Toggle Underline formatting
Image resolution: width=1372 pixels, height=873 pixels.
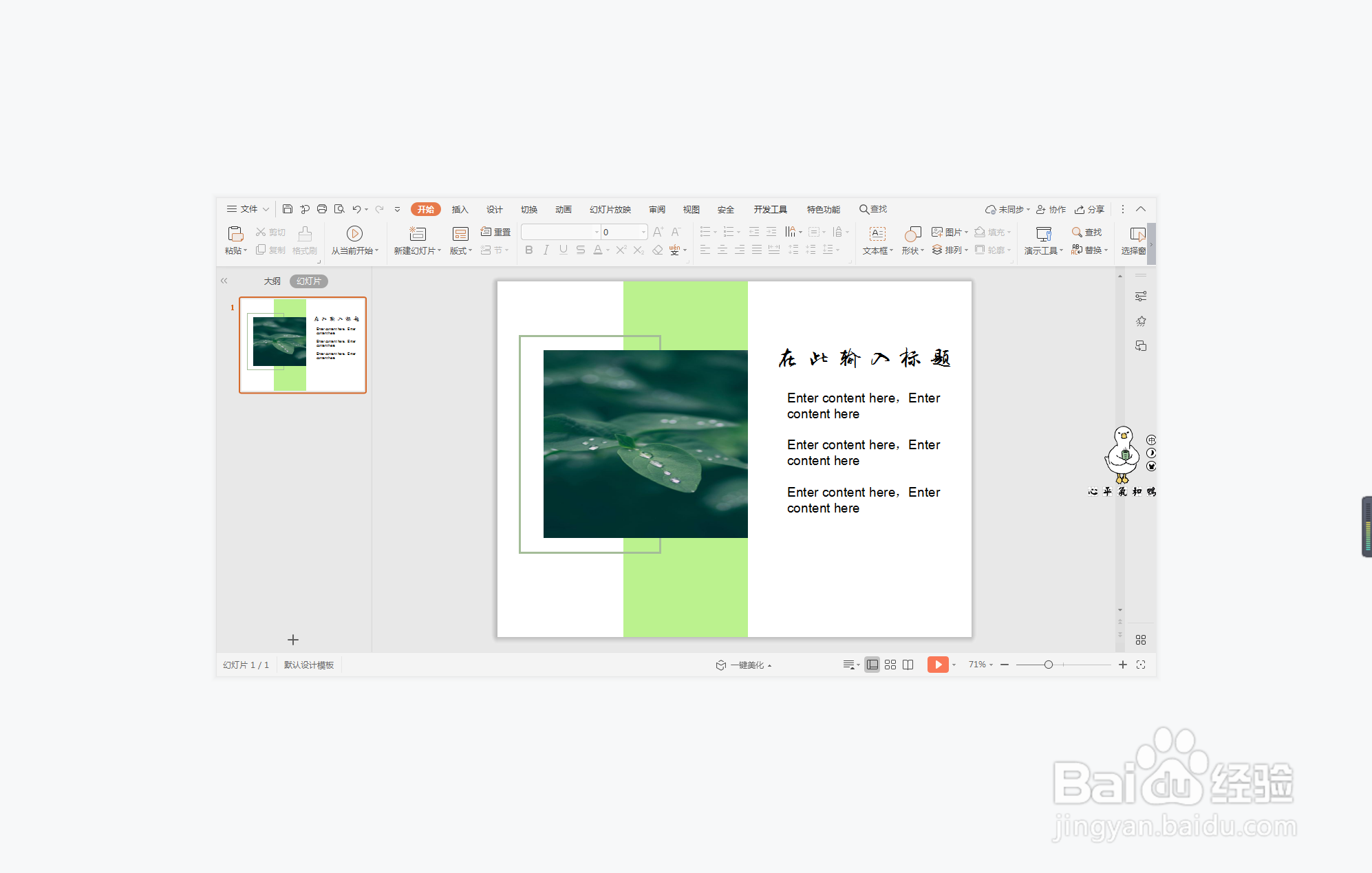[x=564, y=250]
